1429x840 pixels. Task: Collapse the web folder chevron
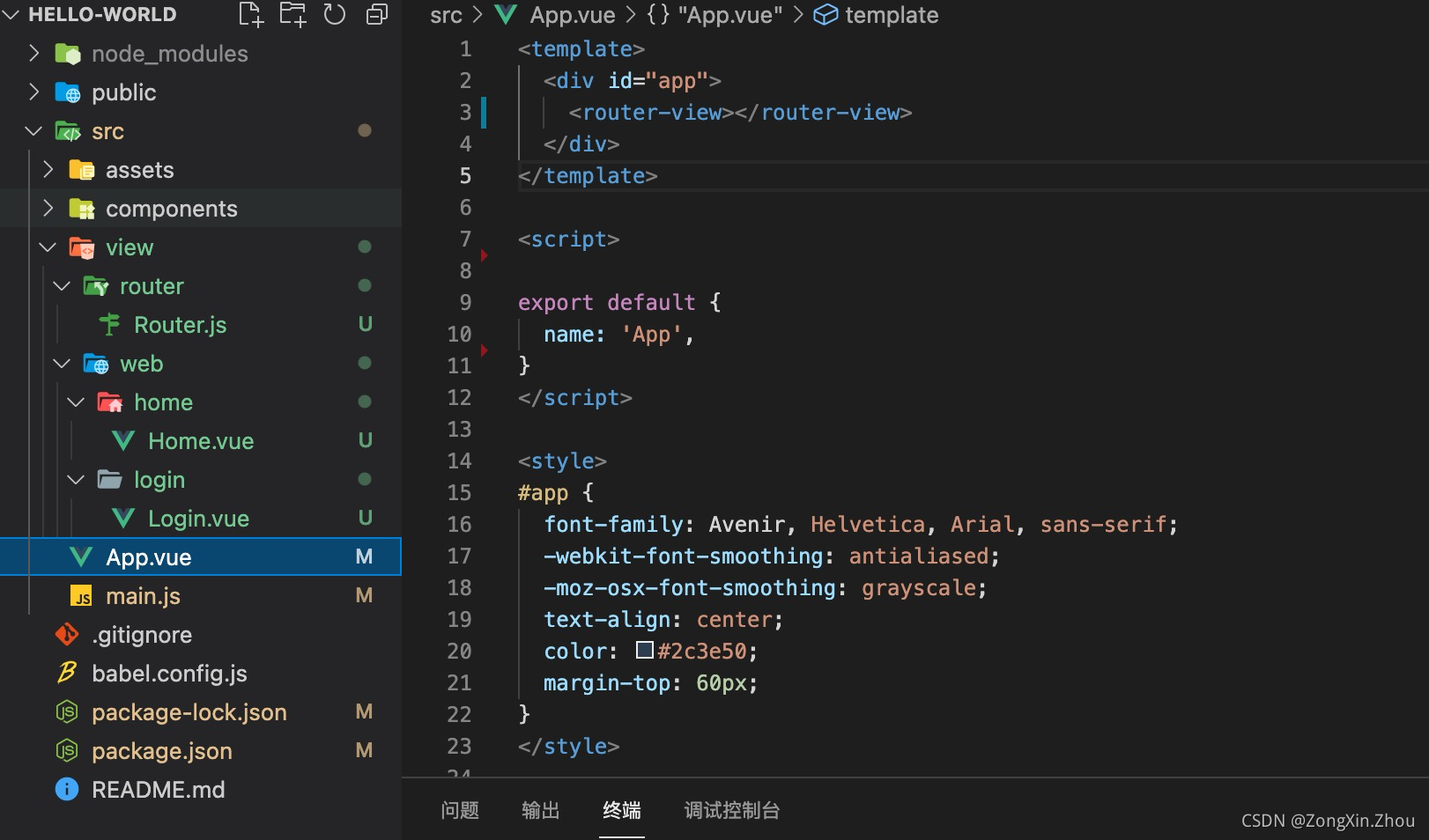click(62, 364)
